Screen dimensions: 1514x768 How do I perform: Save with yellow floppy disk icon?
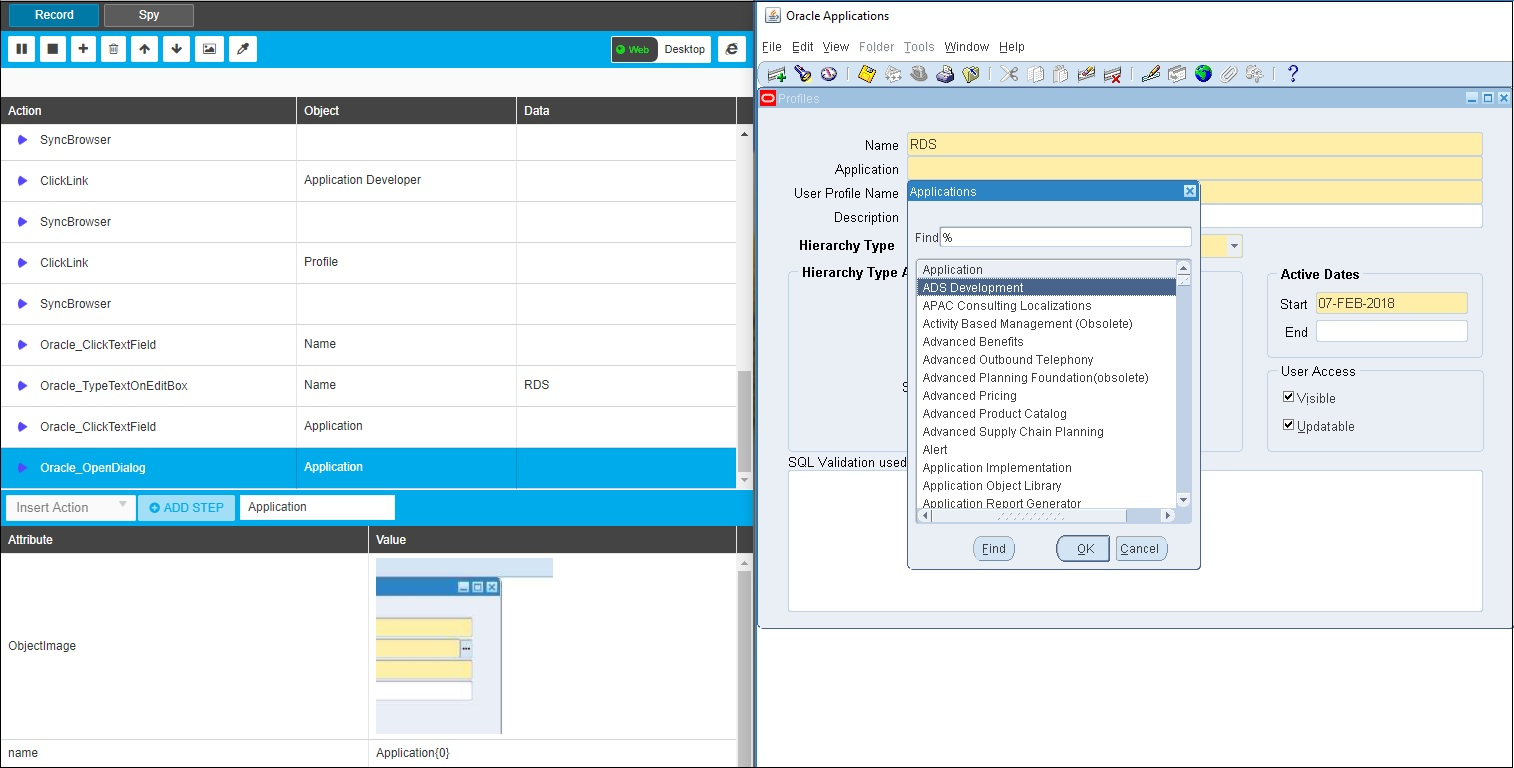pos(867,74)
